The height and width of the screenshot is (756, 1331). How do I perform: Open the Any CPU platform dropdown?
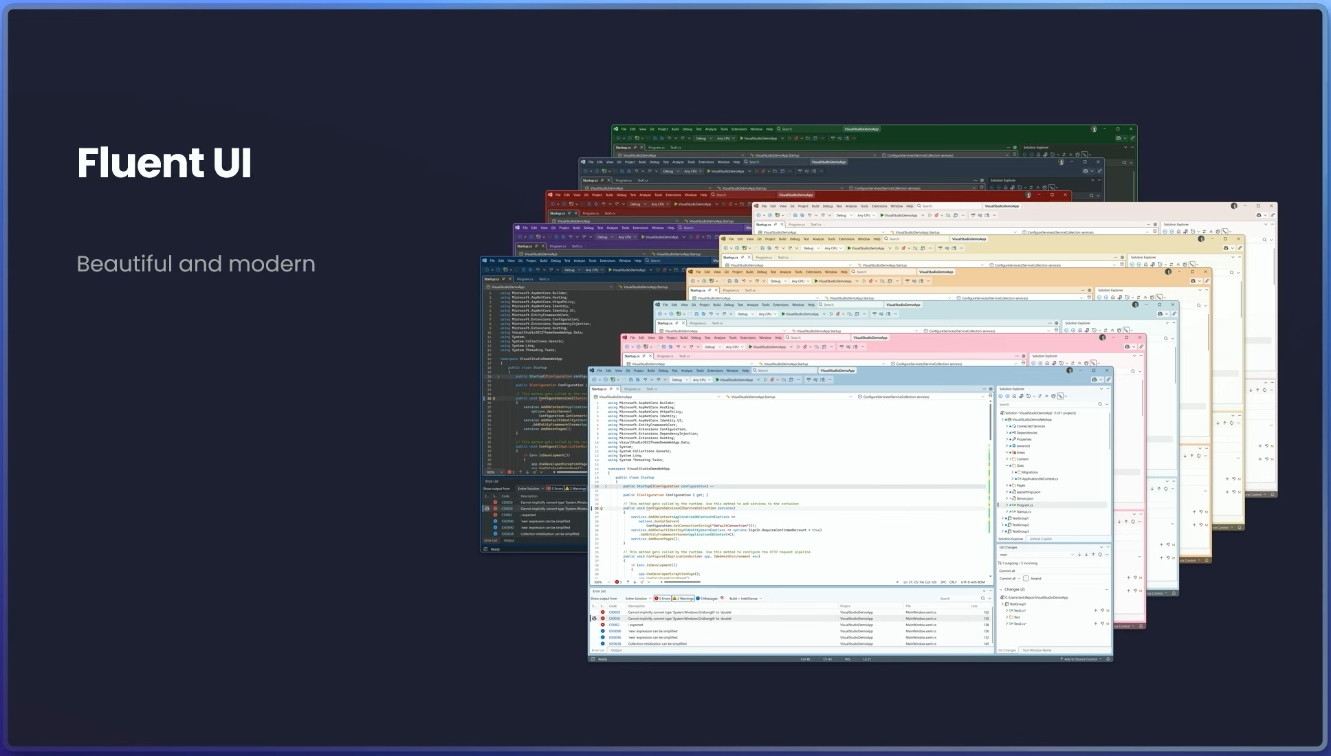click(x=700, y=380)
